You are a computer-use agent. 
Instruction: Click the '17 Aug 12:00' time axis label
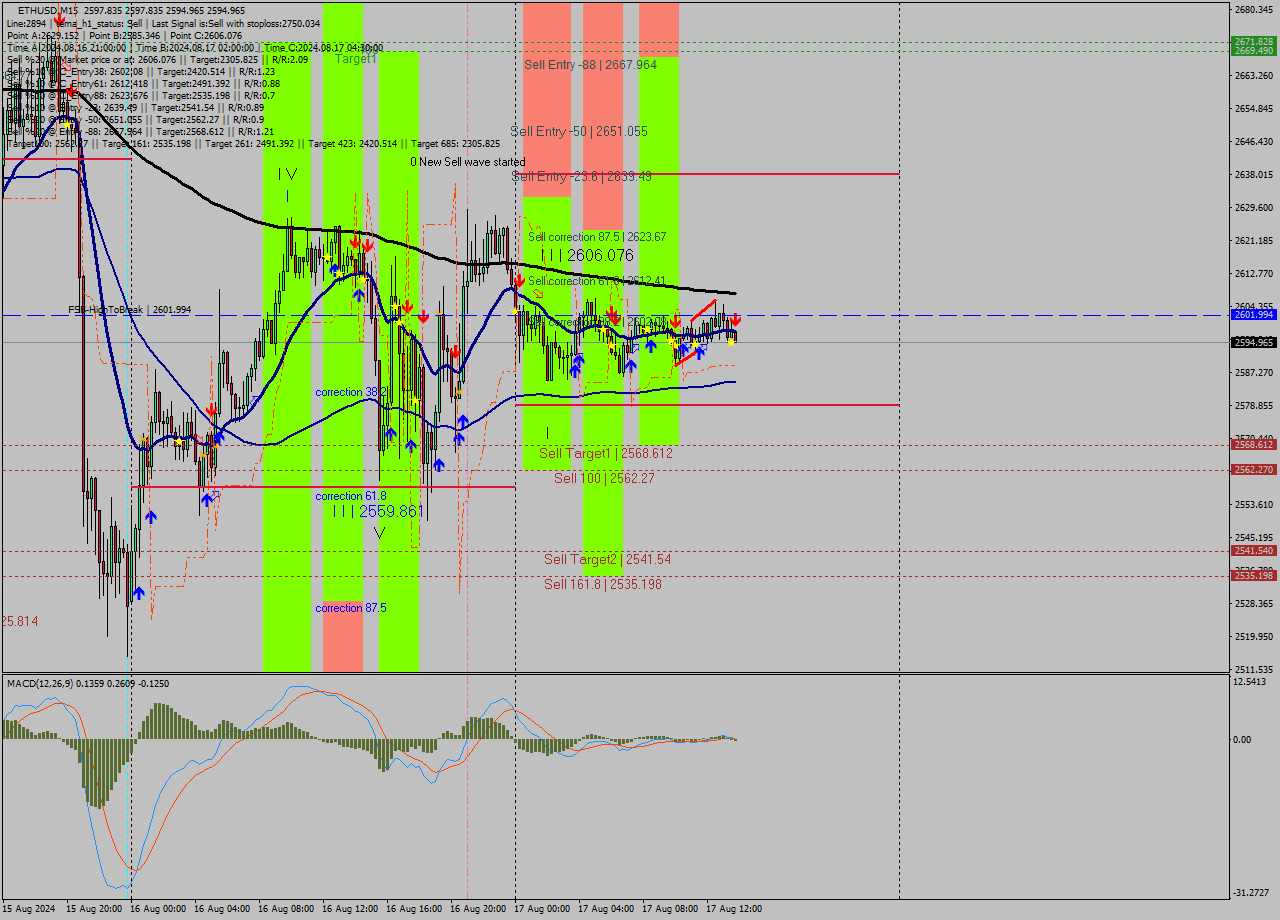(x=733, y=909)
